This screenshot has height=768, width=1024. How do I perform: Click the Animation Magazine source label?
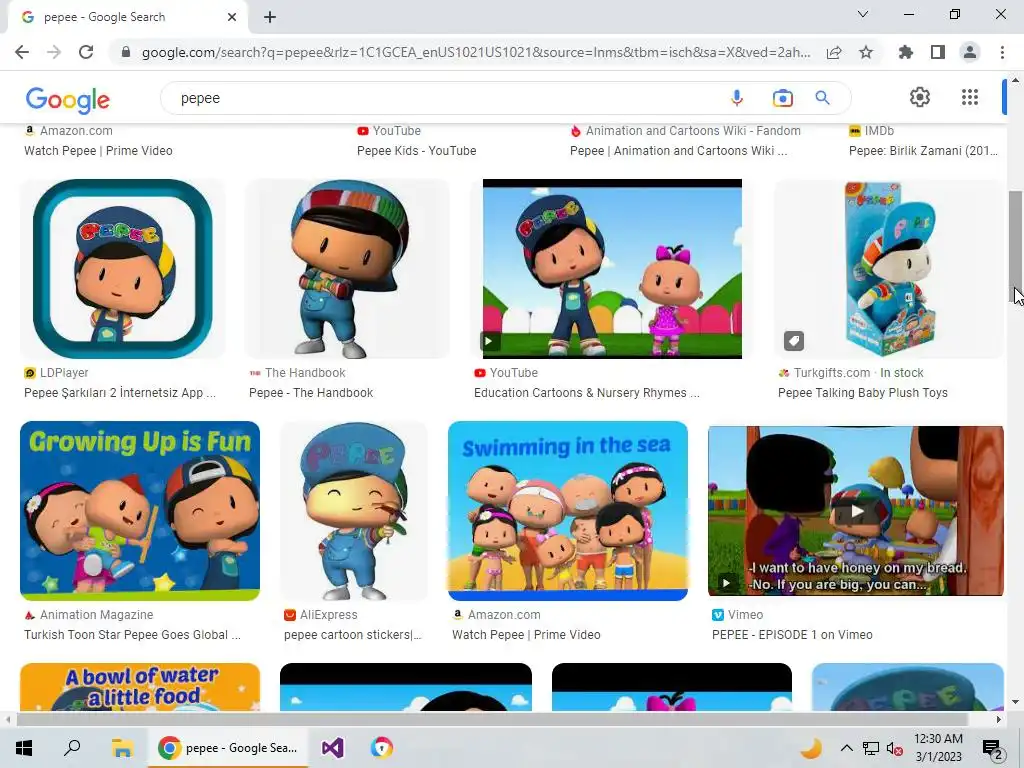click(96, 615)
